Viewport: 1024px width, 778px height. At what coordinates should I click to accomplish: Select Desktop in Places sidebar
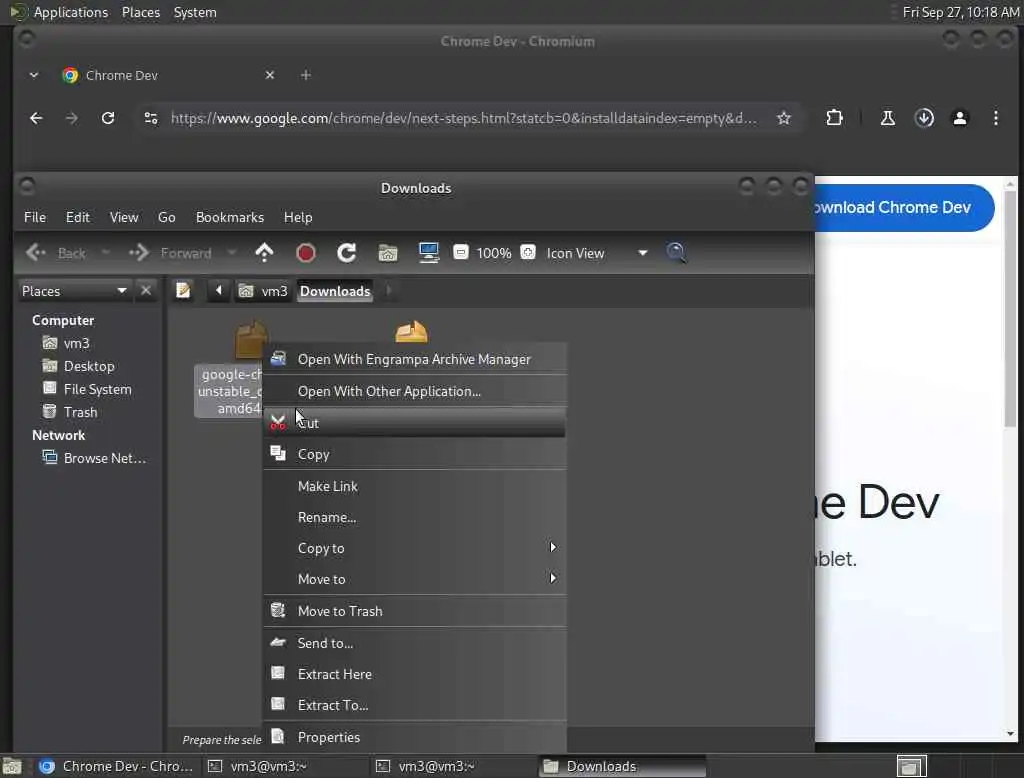89,366
